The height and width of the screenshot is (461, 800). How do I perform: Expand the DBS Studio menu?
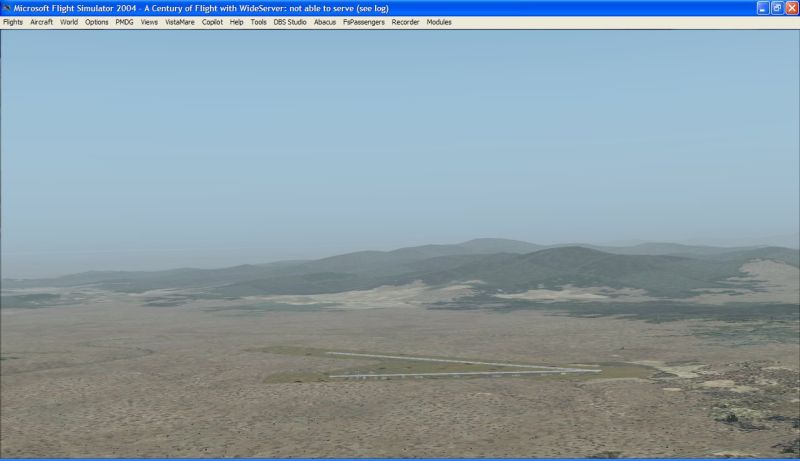tap(290, 22)
